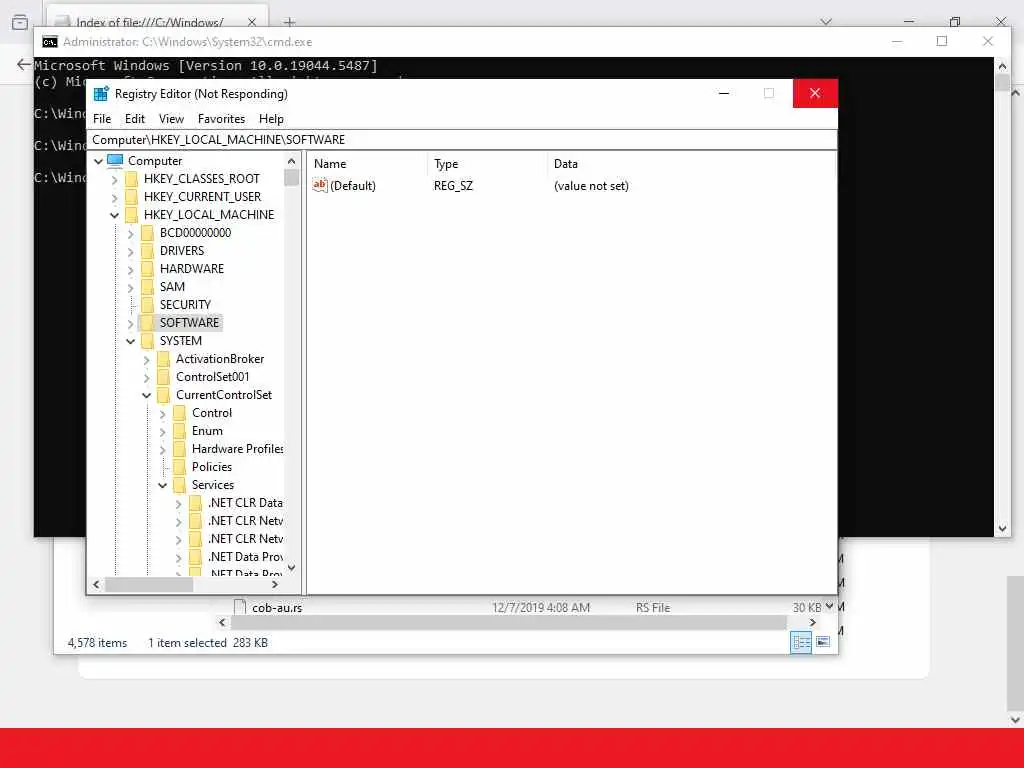The width and height of the screenshot is (1024, 768).
Task: Click the Hardware Profiles folder icon
Action: 180,449
